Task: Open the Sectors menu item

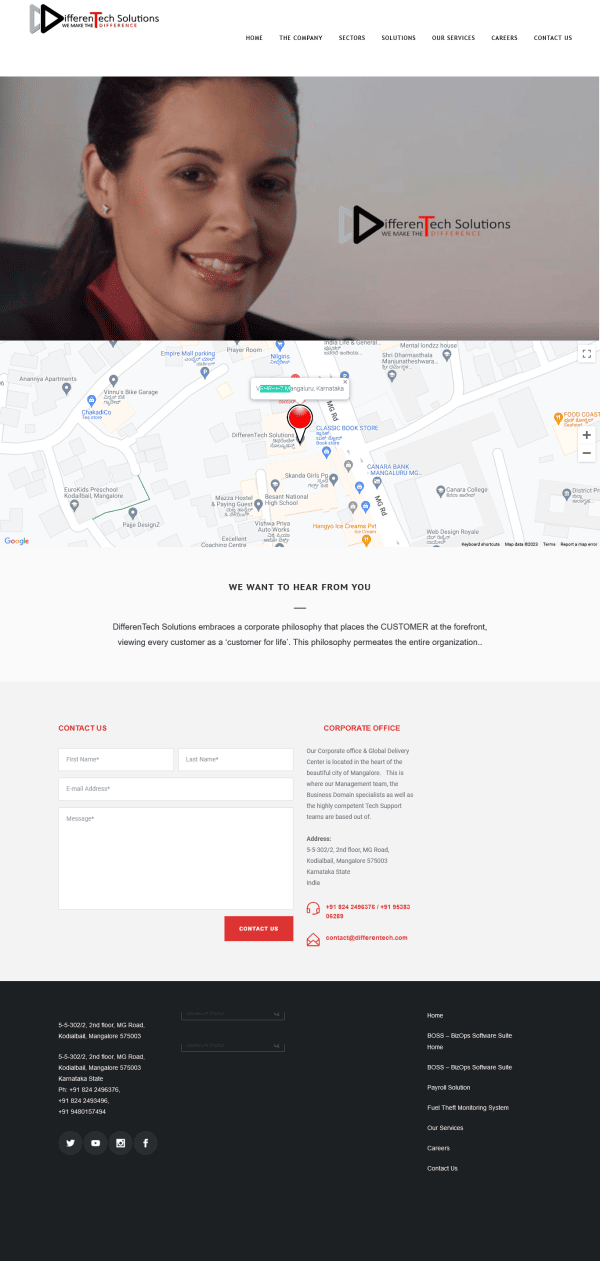Action: point(352,38)
